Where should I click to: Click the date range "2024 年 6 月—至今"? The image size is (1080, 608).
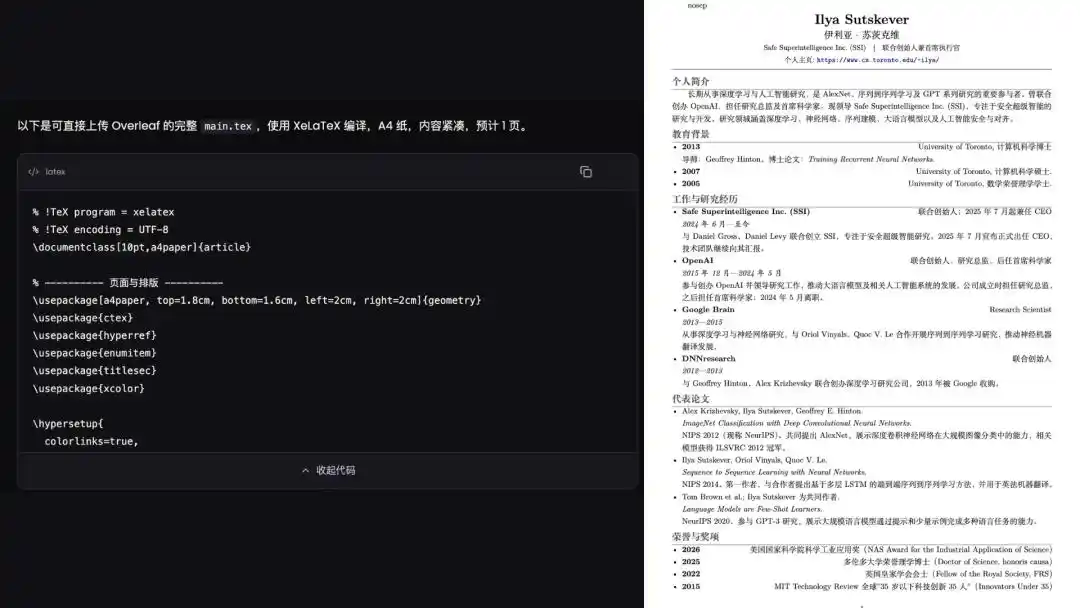click(x=716, y=224)
